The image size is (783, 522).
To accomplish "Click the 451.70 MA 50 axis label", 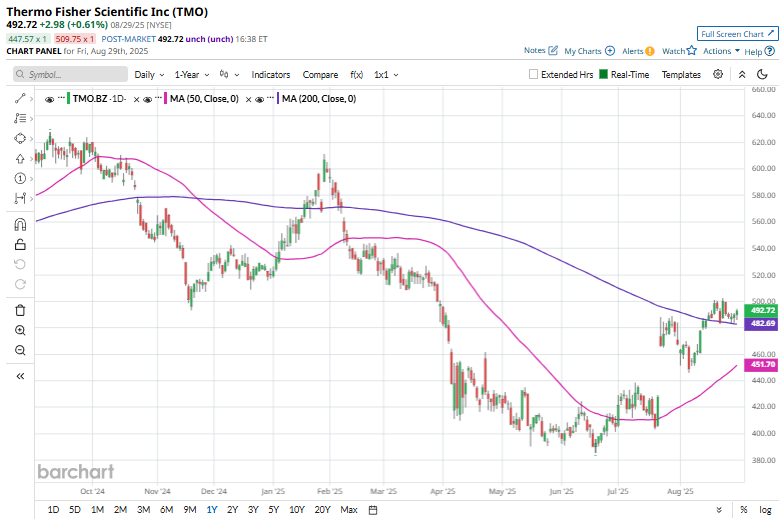I will (761, 365).
